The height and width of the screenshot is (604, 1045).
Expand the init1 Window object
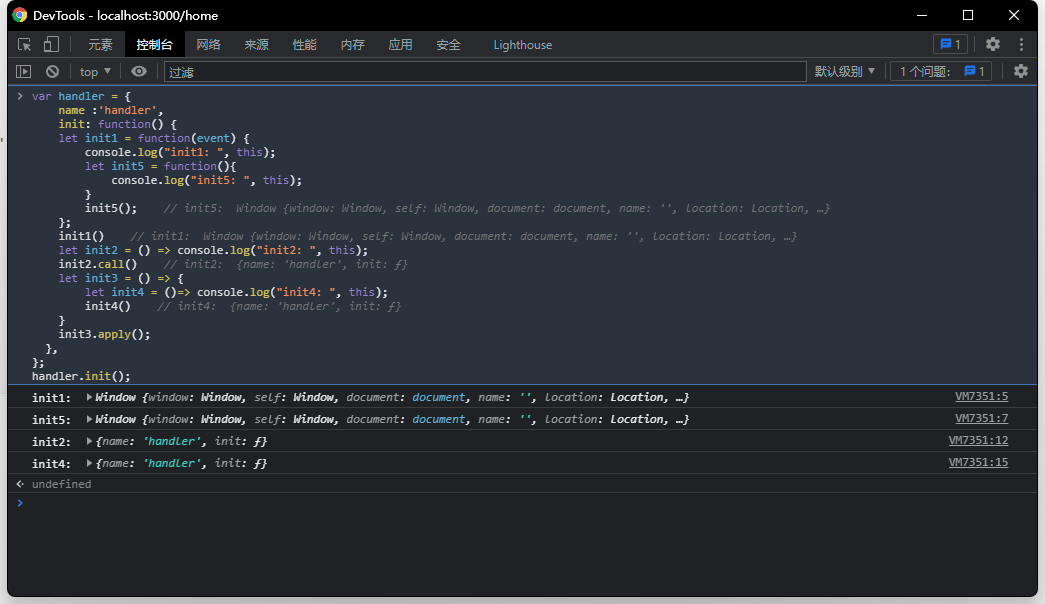(x=90, y=397)
